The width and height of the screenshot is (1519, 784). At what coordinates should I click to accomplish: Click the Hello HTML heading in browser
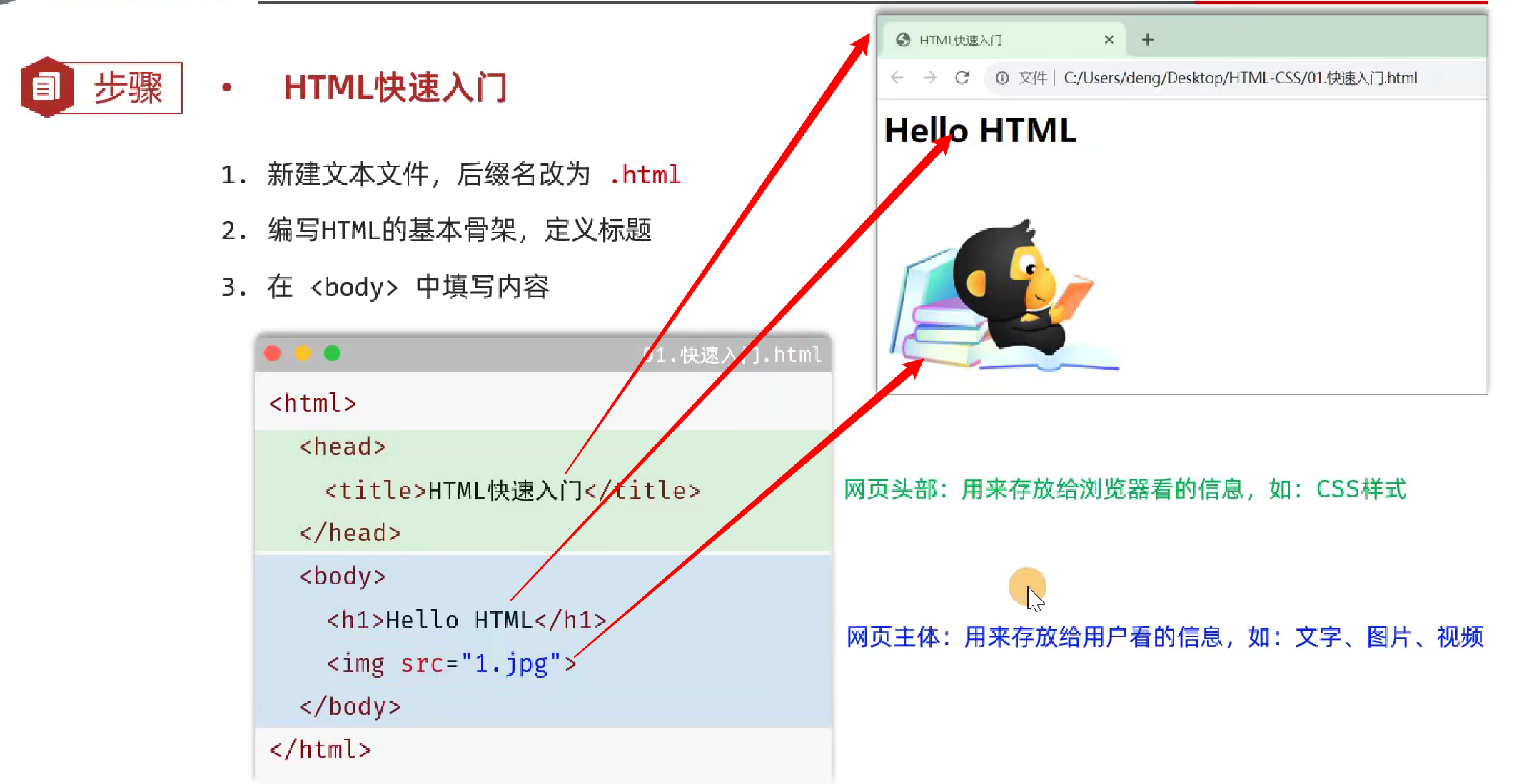click(x=979, y=131)
